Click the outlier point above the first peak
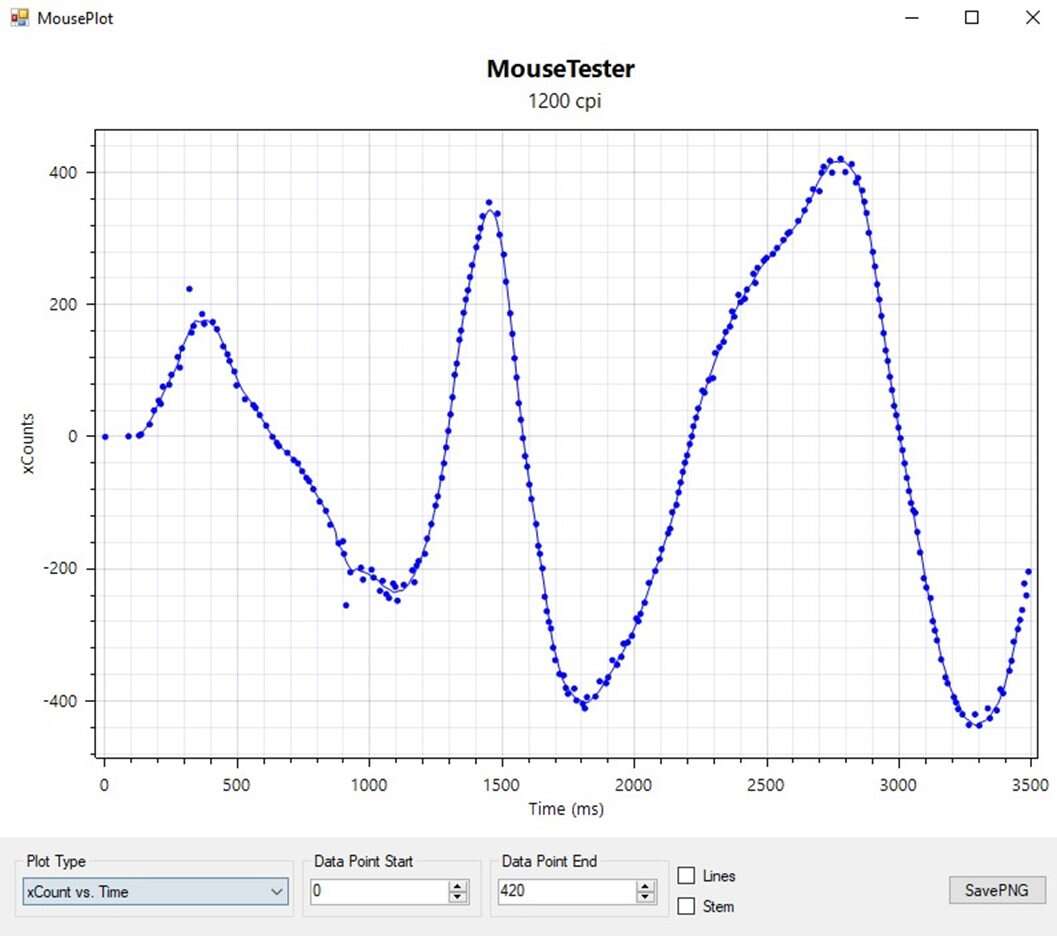 click(189, 289)
